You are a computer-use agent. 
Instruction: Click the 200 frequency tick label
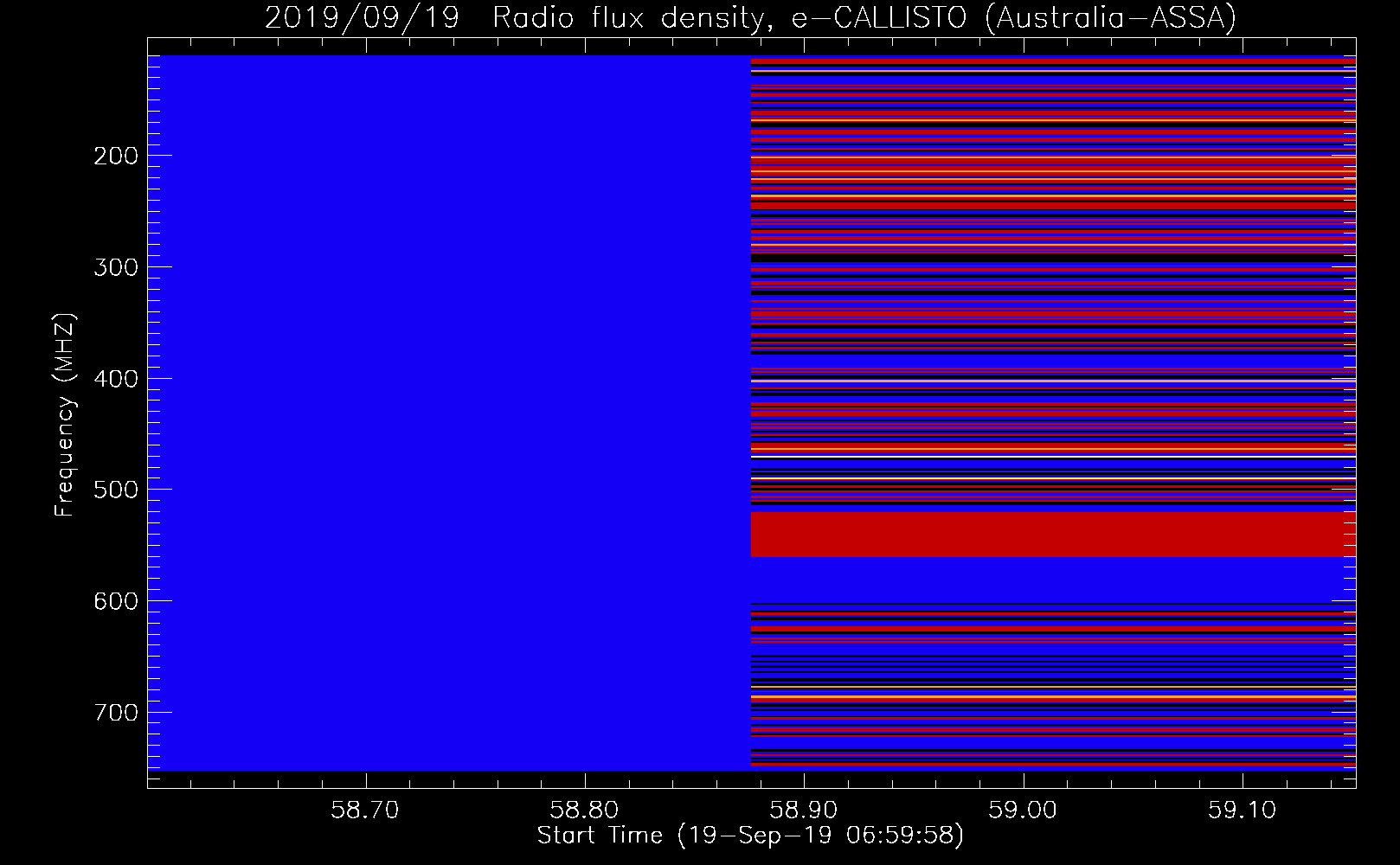coord(115,156)
